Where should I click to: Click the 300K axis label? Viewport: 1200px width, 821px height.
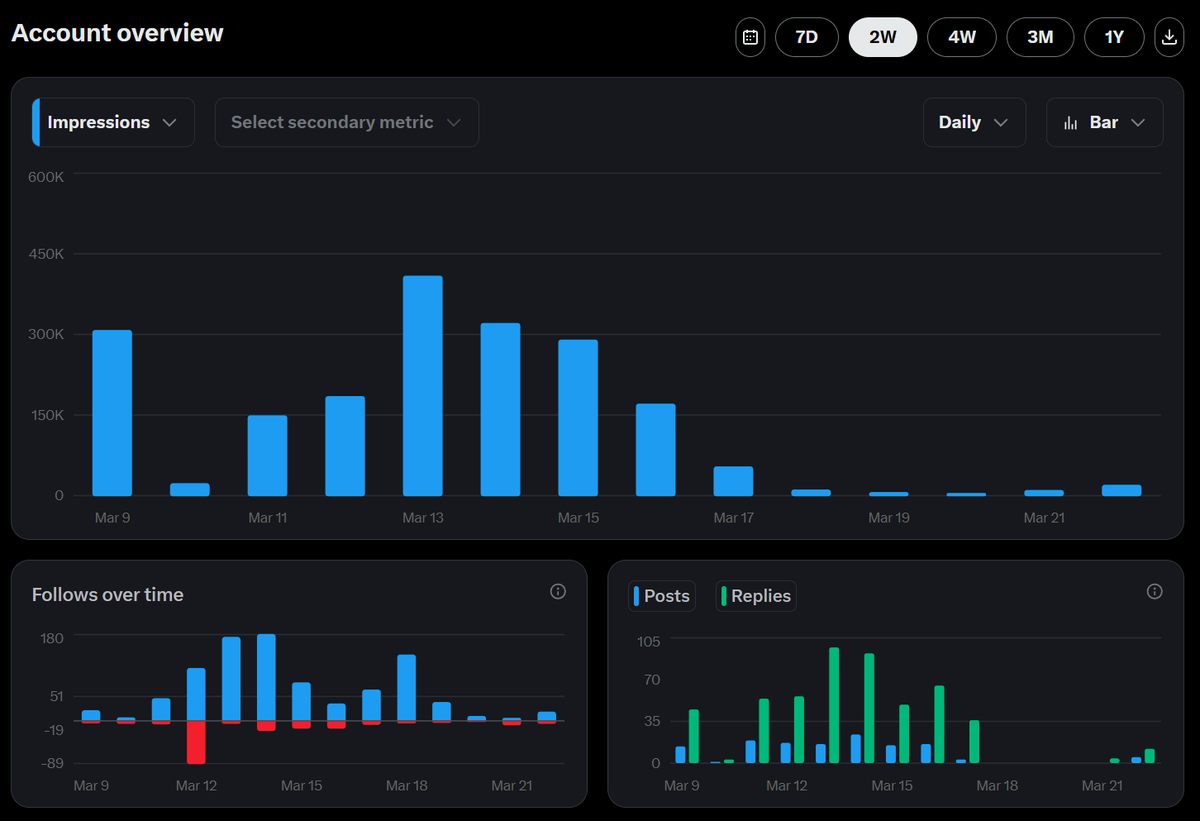[46, 334]
